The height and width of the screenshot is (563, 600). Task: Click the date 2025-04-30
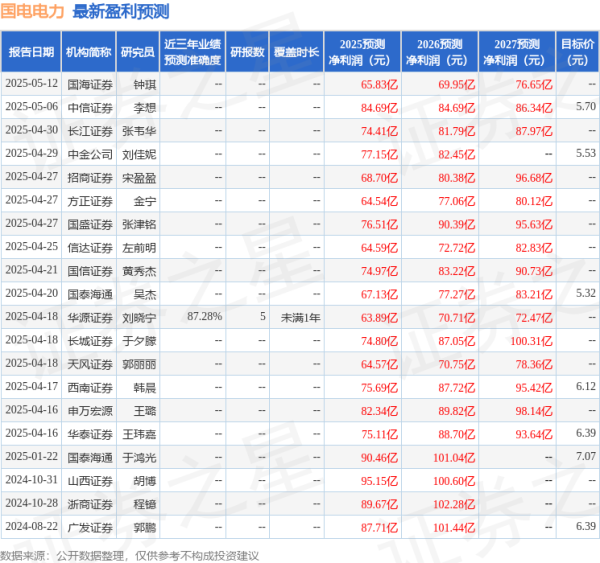(31, 130)
